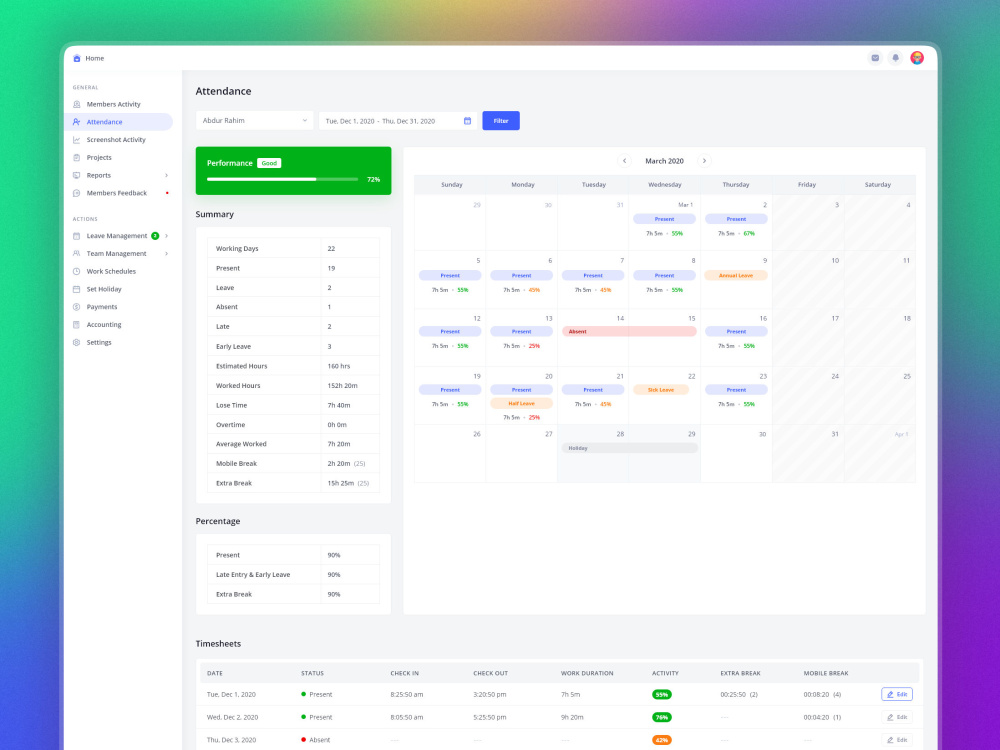This screenshot has width=1000, height=750.
Task: Select Attendance in the sidebar
Action: click(119, 122)
